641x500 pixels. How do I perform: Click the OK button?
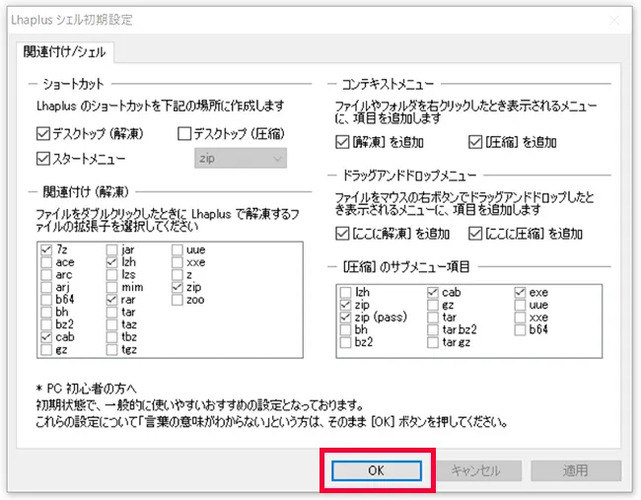(376, 471)
